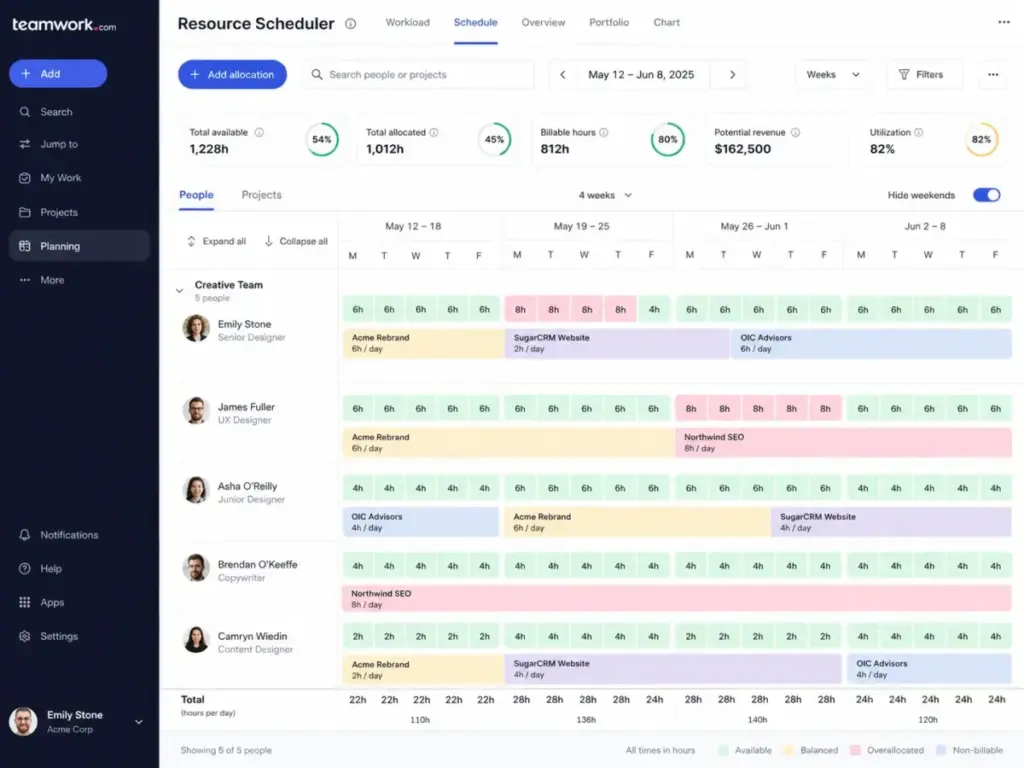Open Emily Stone's OIC Advisors allocation
Image resolution: width=1024 pixels, height=768 pixels.
pyautogui.click(x=871, y=344)
